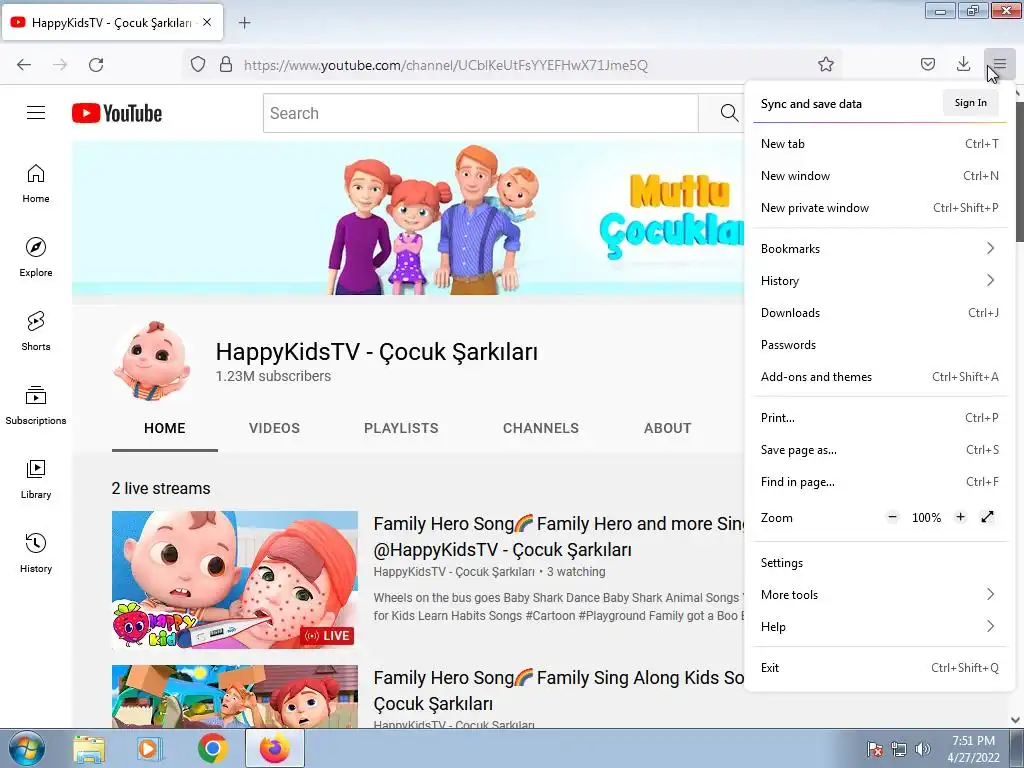Image resolution: width=1024 pixels, height=768 pixels.
Task: Go to YouTube logo home
Action: click(x=117, y=113)
